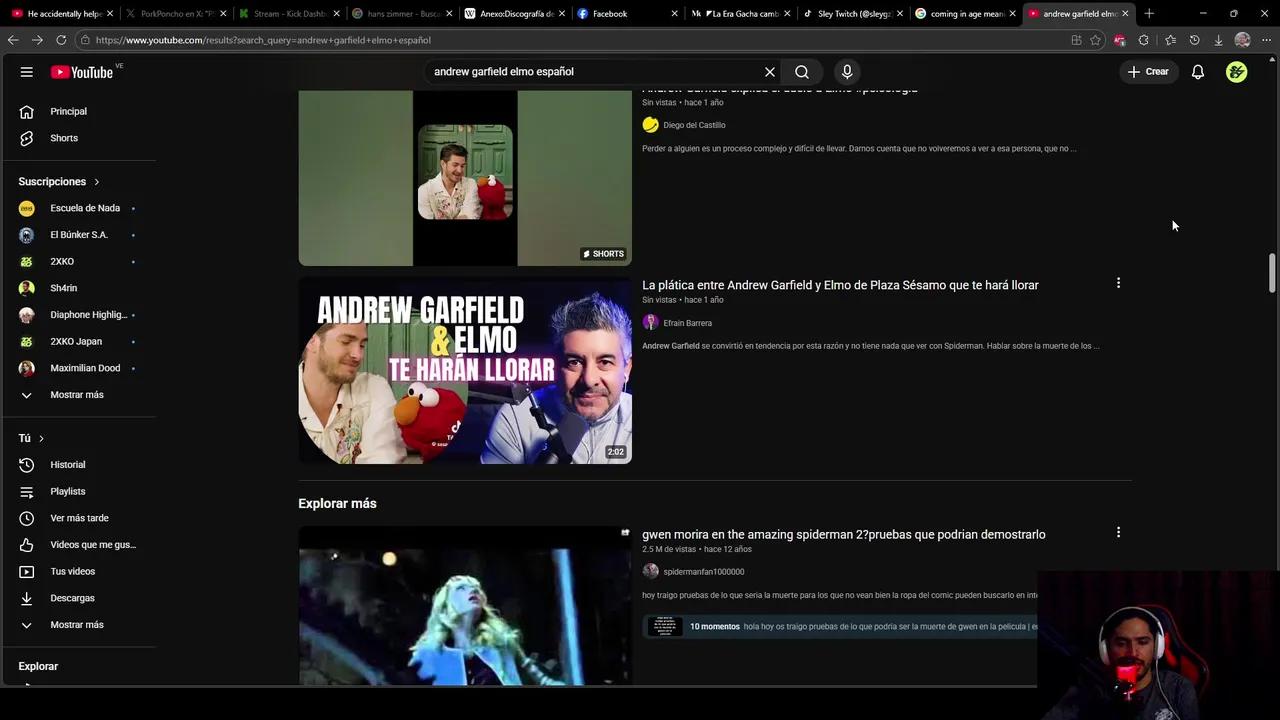This screenshot has height=720, width=1280.
Task: Open the browser extensions puzzle icon
Action: pyautogui.click(x=1144, y=40)
